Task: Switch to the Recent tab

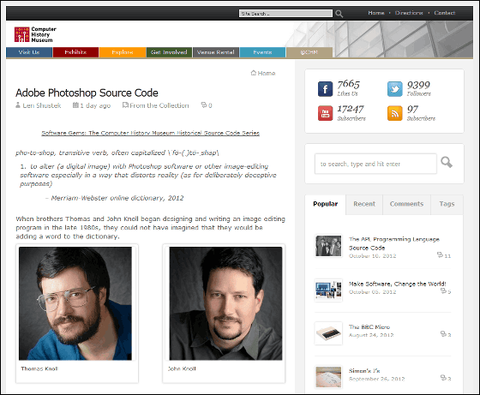Action: coord(364,204)
